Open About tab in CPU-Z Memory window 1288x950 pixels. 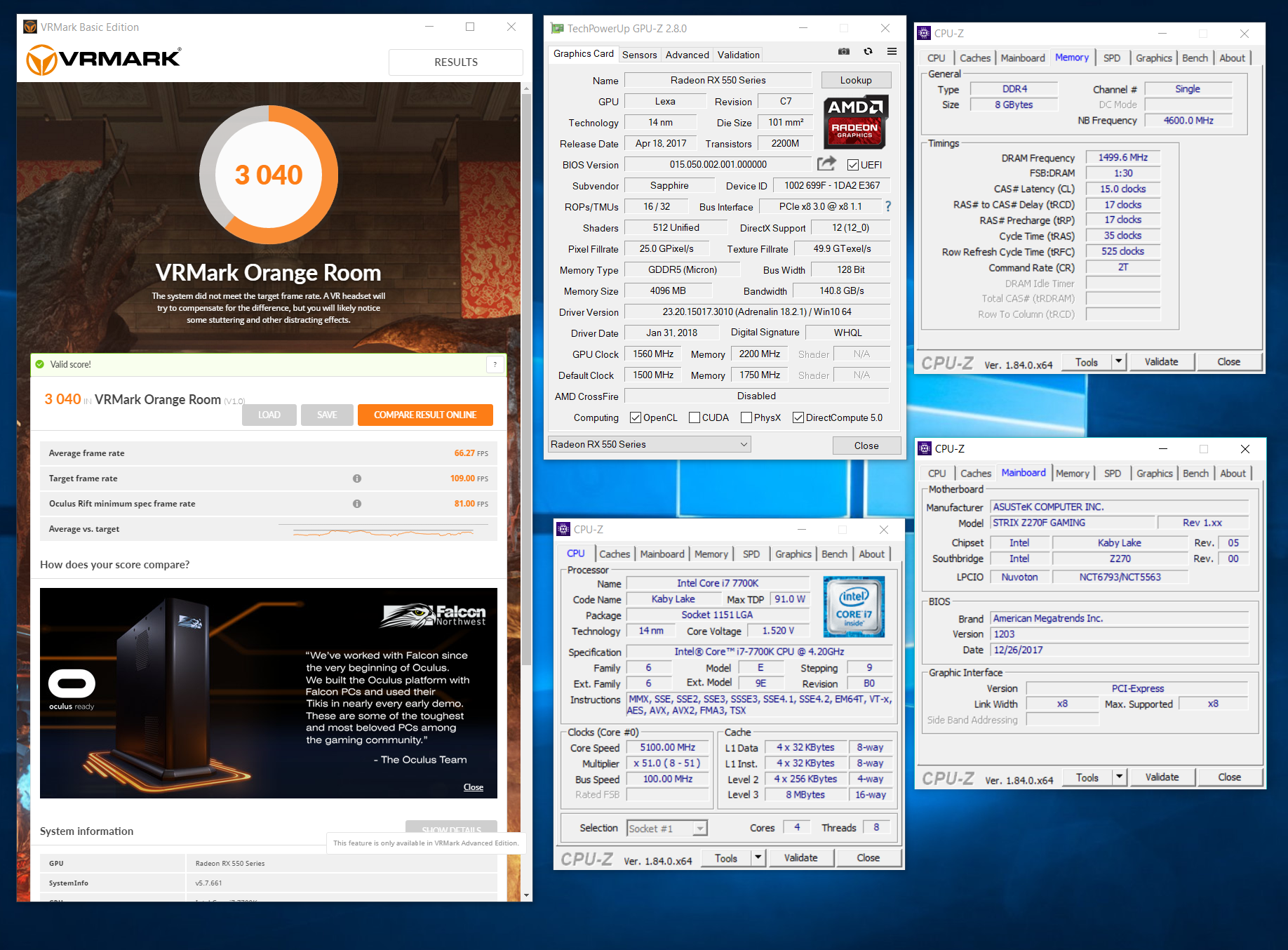1232,58
